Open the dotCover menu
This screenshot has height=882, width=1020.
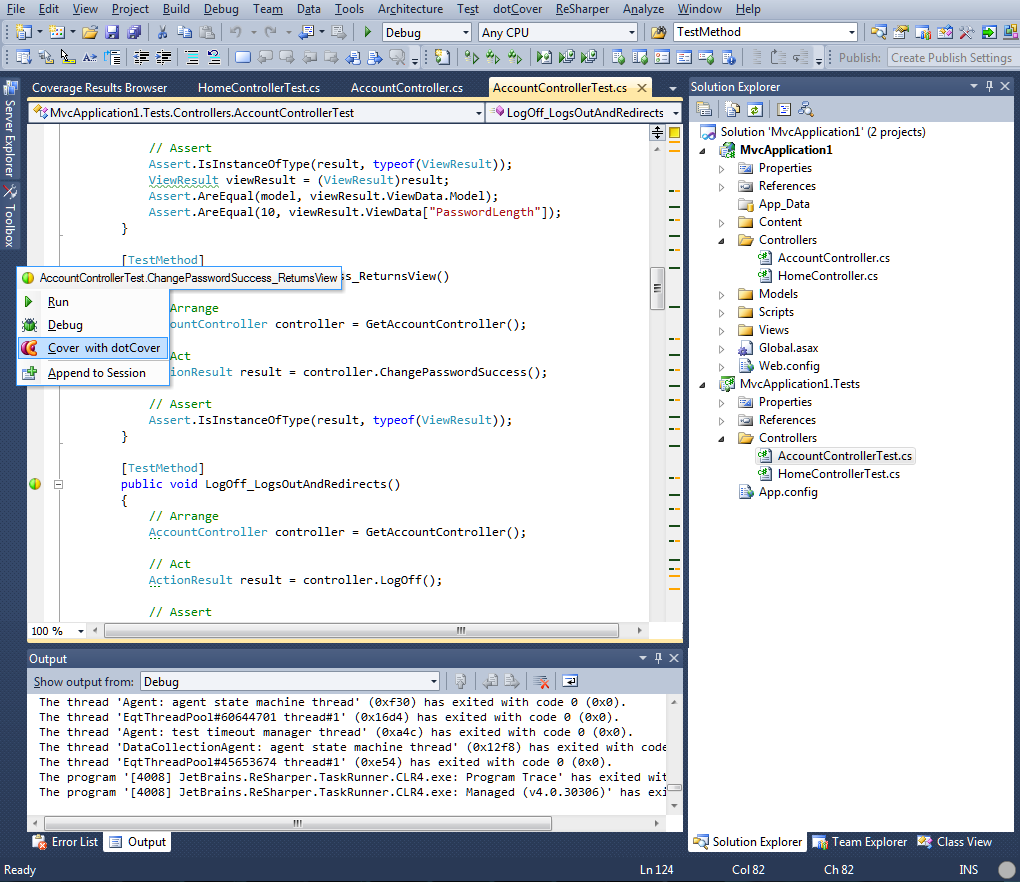[x=517, y=9]
